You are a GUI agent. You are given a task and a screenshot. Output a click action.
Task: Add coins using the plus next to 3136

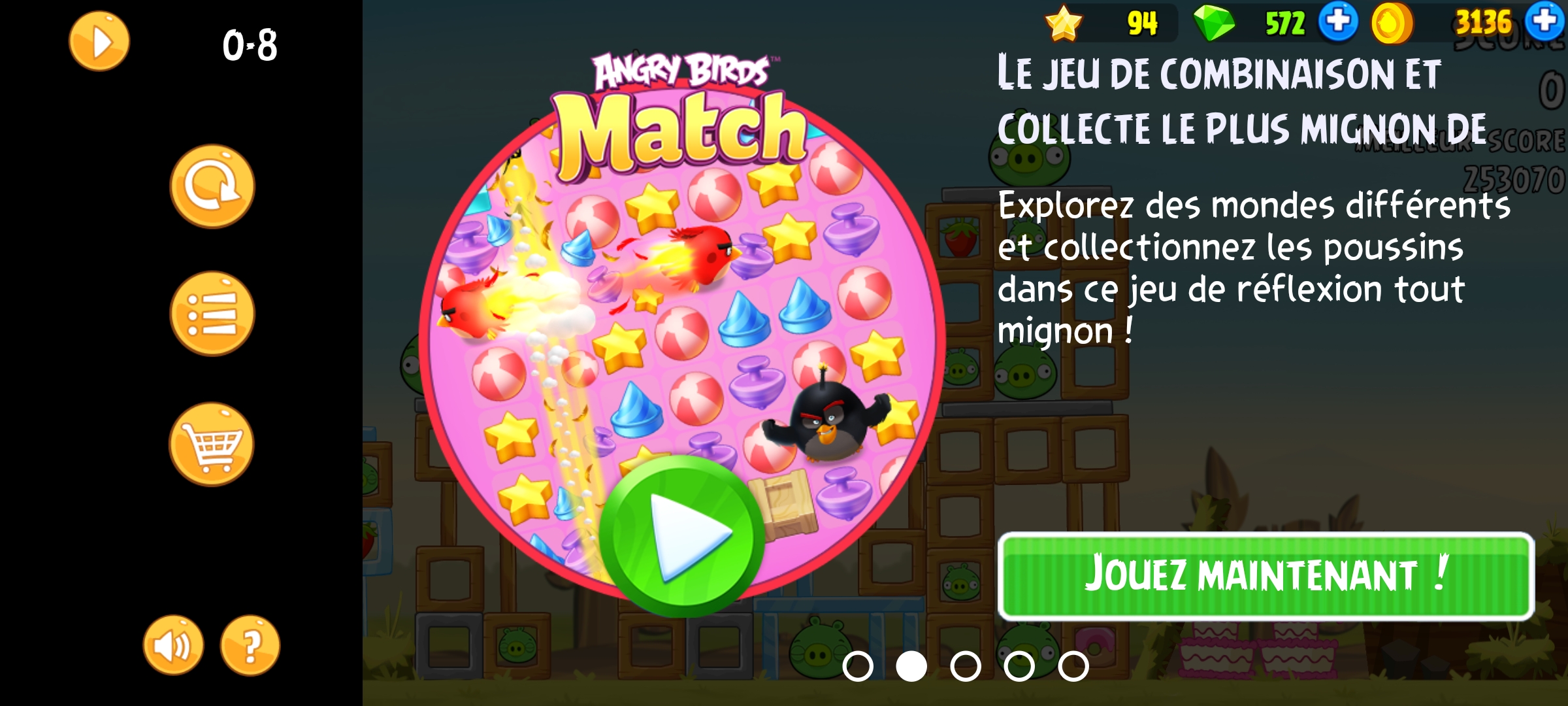click(1545, 21)
